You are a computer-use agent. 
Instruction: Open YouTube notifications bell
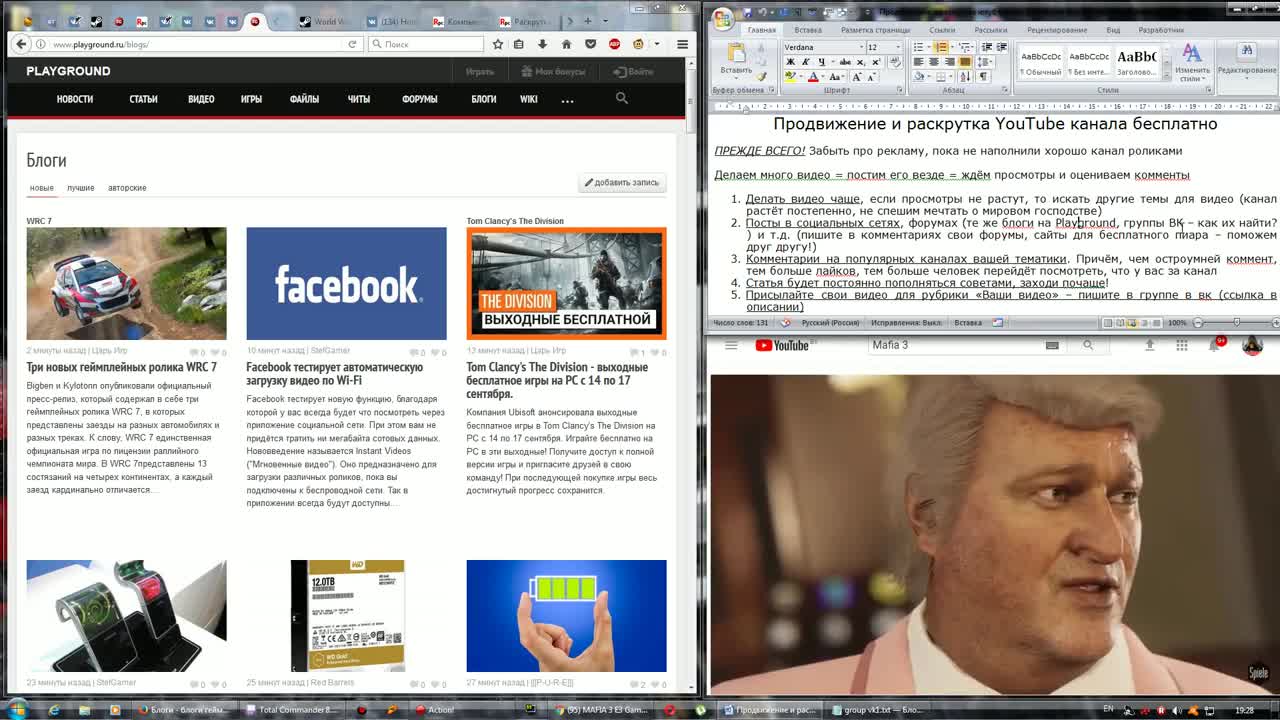pyautogui.click(x=1214, y=345)
